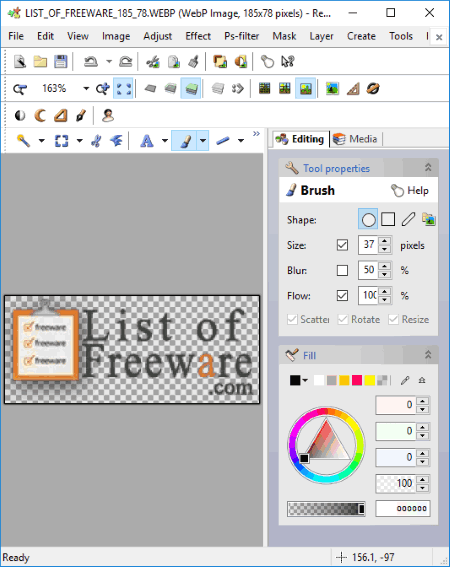Viewport: 450px width, 567px height.
Task: Toggle the Scatter checkbox
Action: click(292, 319)
